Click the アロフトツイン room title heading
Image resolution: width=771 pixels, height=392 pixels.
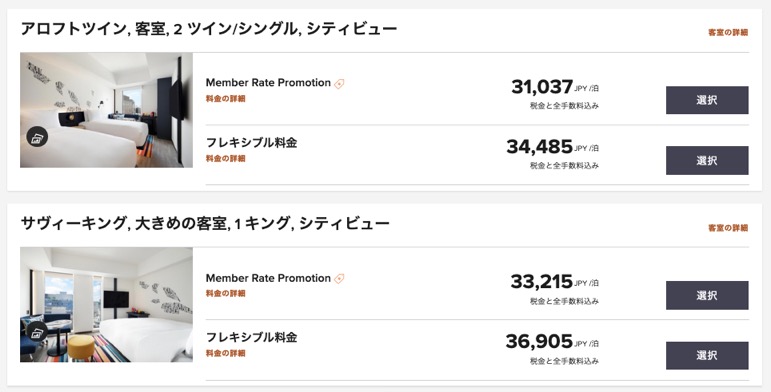click(208, 29)
